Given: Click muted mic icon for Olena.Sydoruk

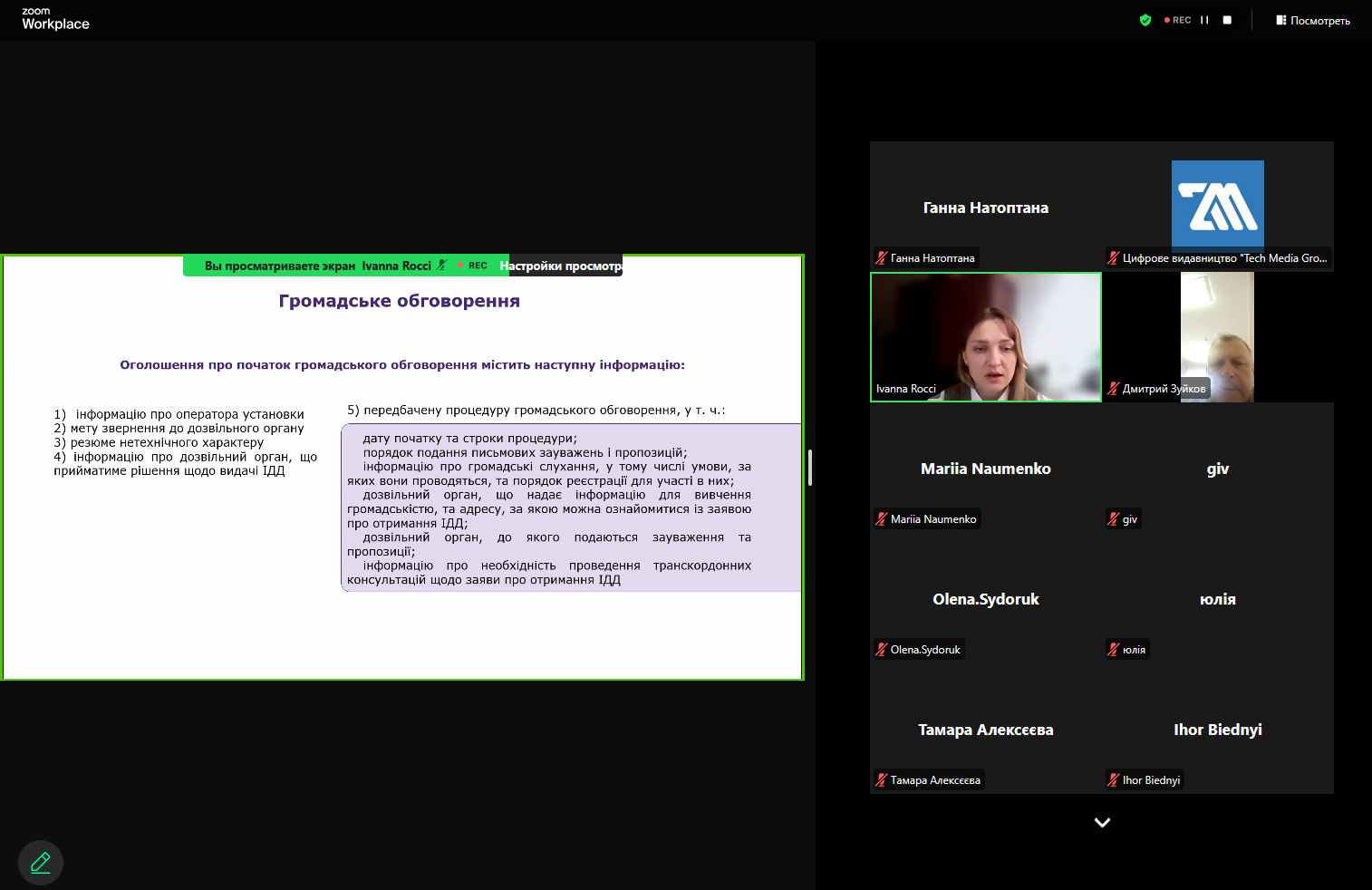Looking at the screenshot, I should [x=882, y=650].
